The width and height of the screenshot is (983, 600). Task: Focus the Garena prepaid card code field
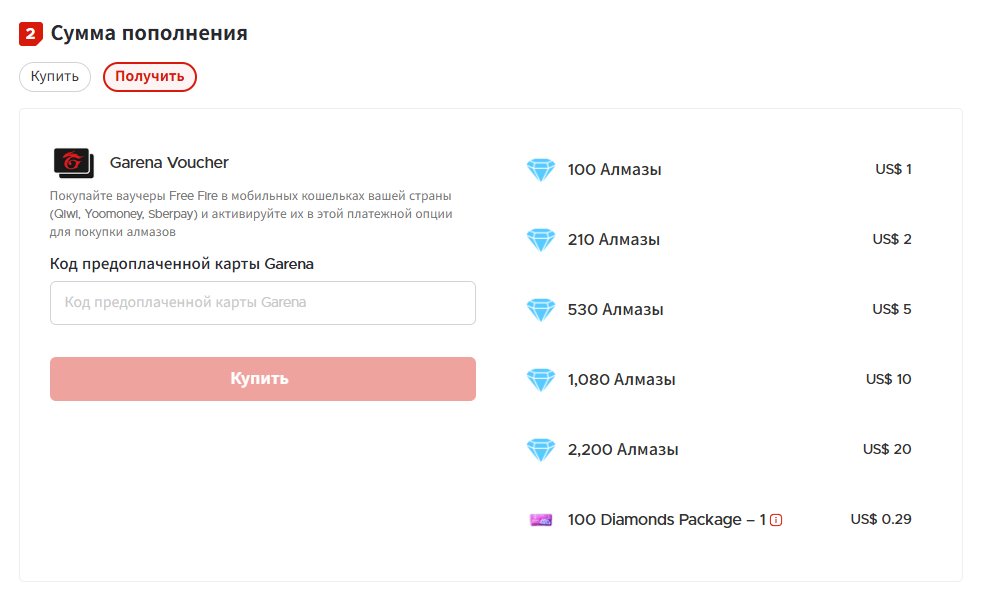click(262, 302)
